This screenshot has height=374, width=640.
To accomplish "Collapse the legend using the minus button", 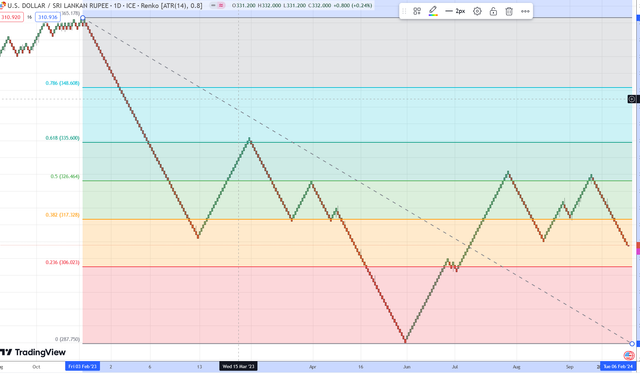I will click(x=213, y=6).
